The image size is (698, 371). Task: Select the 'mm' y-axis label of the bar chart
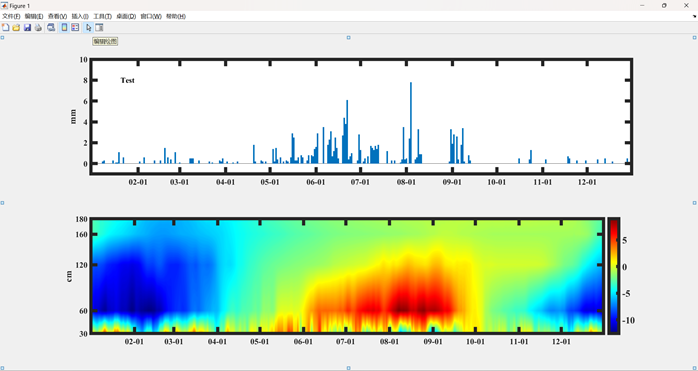point(73,117)
